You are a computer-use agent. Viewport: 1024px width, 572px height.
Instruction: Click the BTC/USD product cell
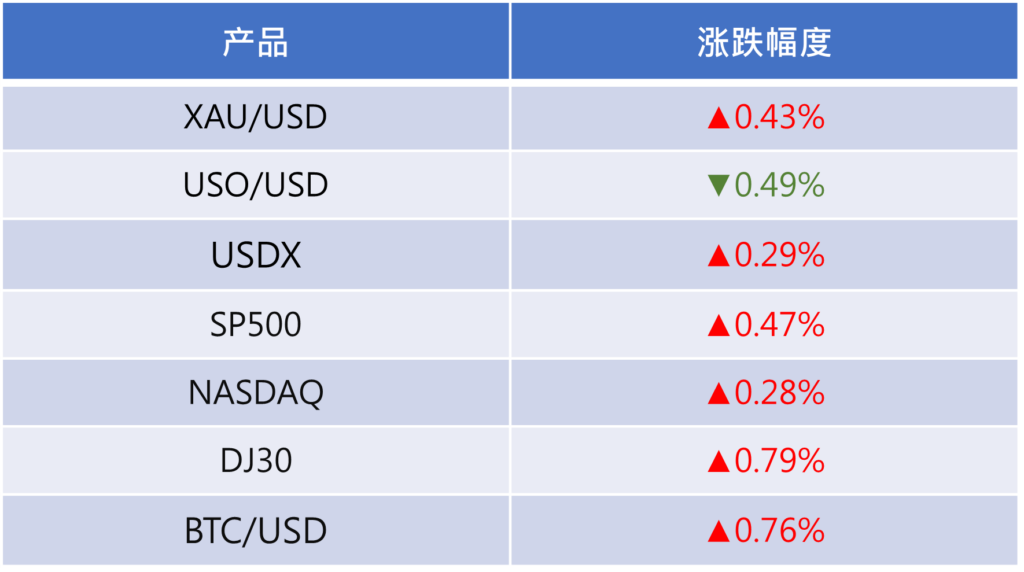pos(256,530)
